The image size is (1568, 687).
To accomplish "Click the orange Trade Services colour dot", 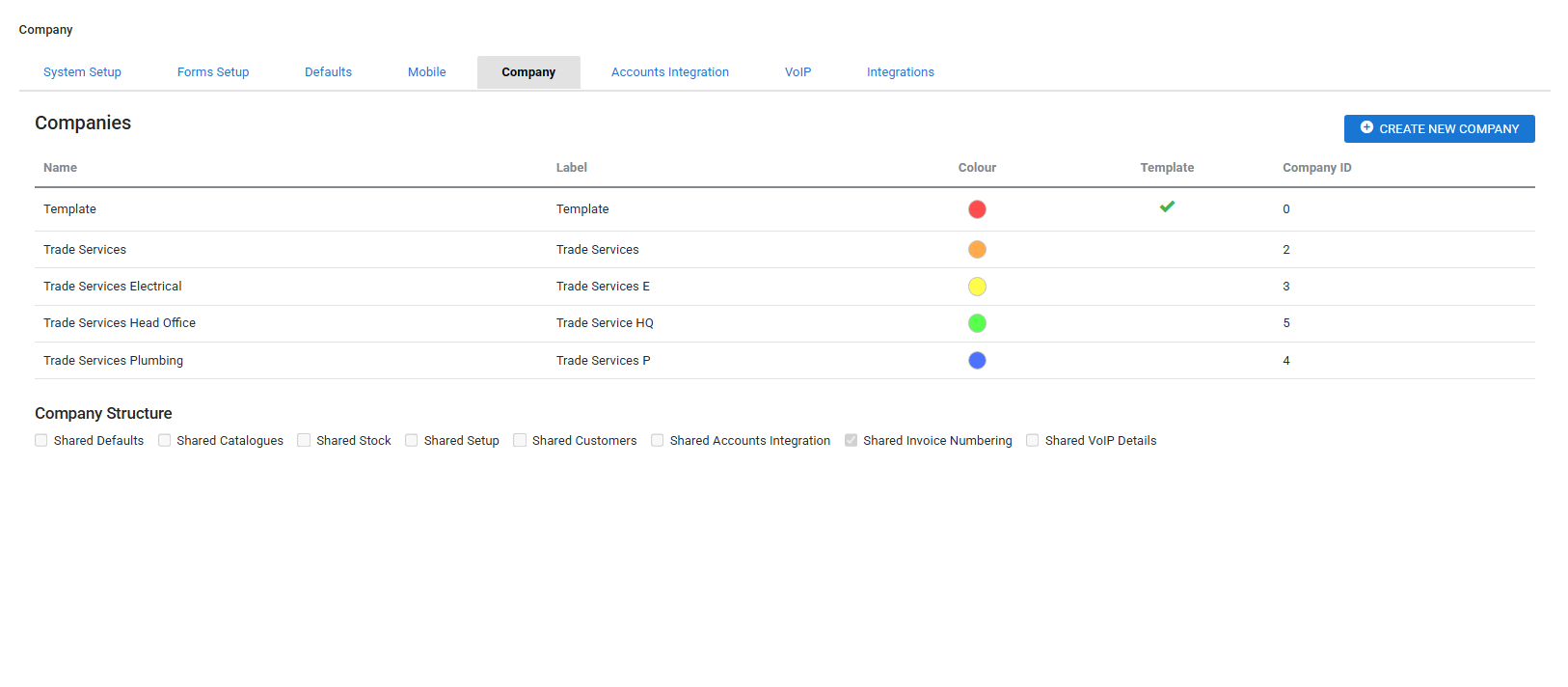I will pyautogui.click(x=977, y=250).
